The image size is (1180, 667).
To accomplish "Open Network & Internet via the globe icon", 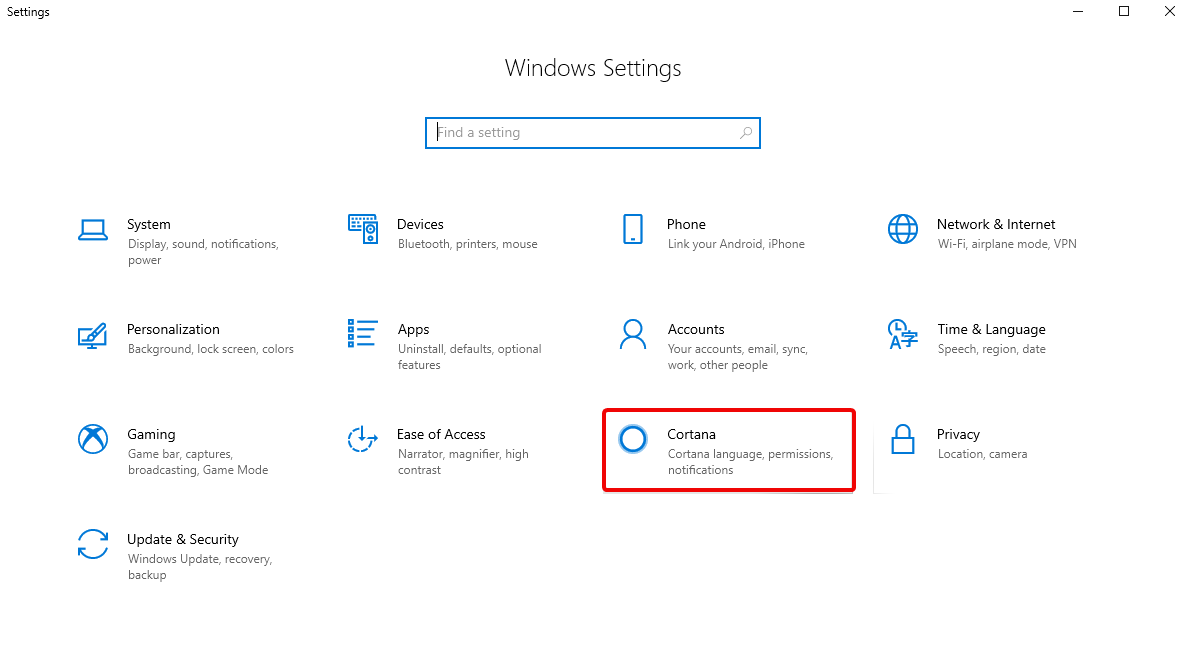I will point(902,229).
